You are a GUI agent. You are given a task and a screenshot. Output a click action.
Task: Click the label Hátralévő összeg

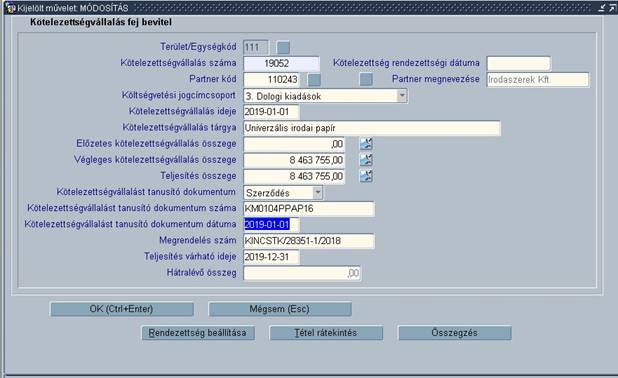coord(201,273)
